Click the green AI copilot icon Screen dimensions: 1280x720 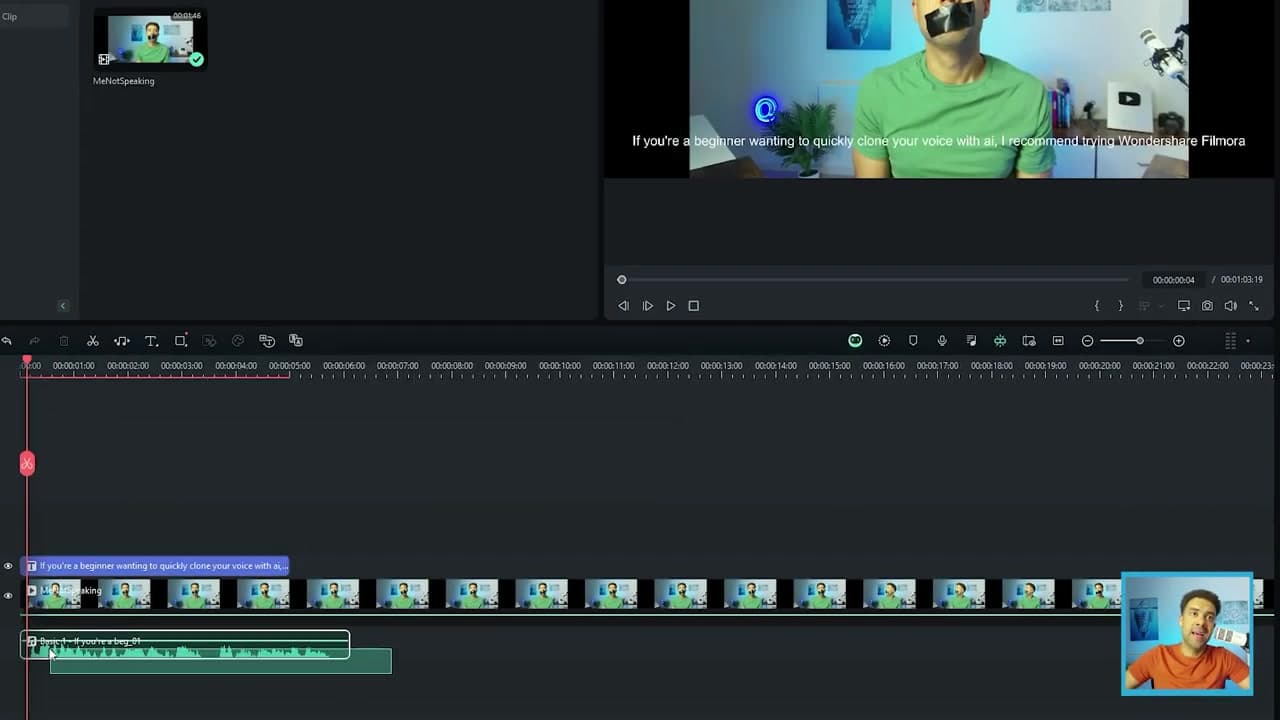pyautogui.click(x=855, y=341)
